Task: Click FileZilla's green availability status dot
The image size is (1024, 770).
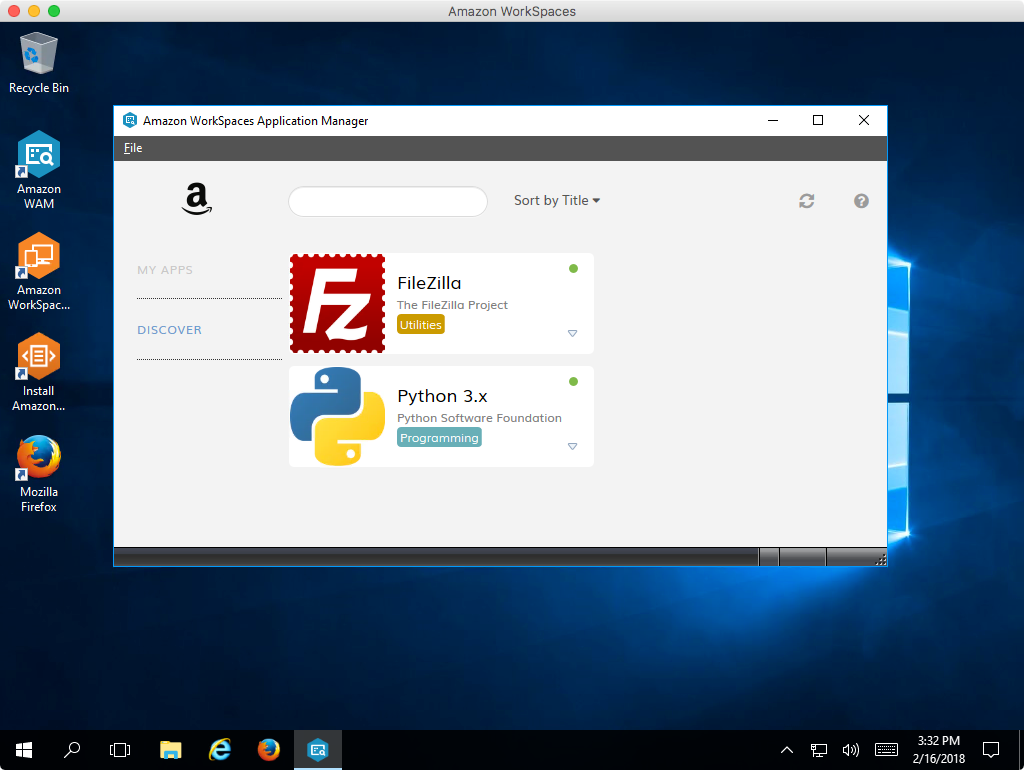Action: click(573, 268)
